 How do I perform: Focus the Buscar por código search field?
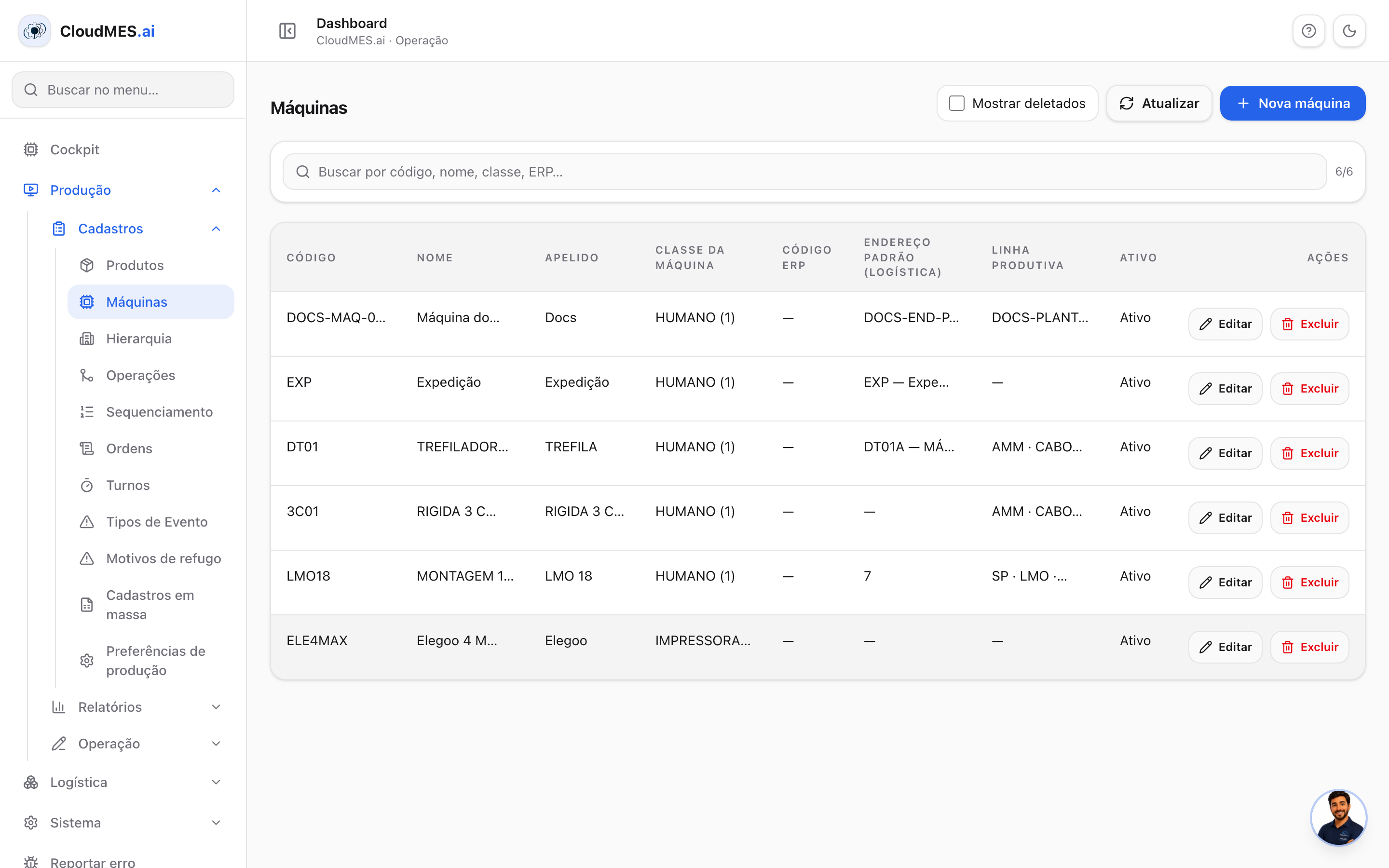[804, 172]
